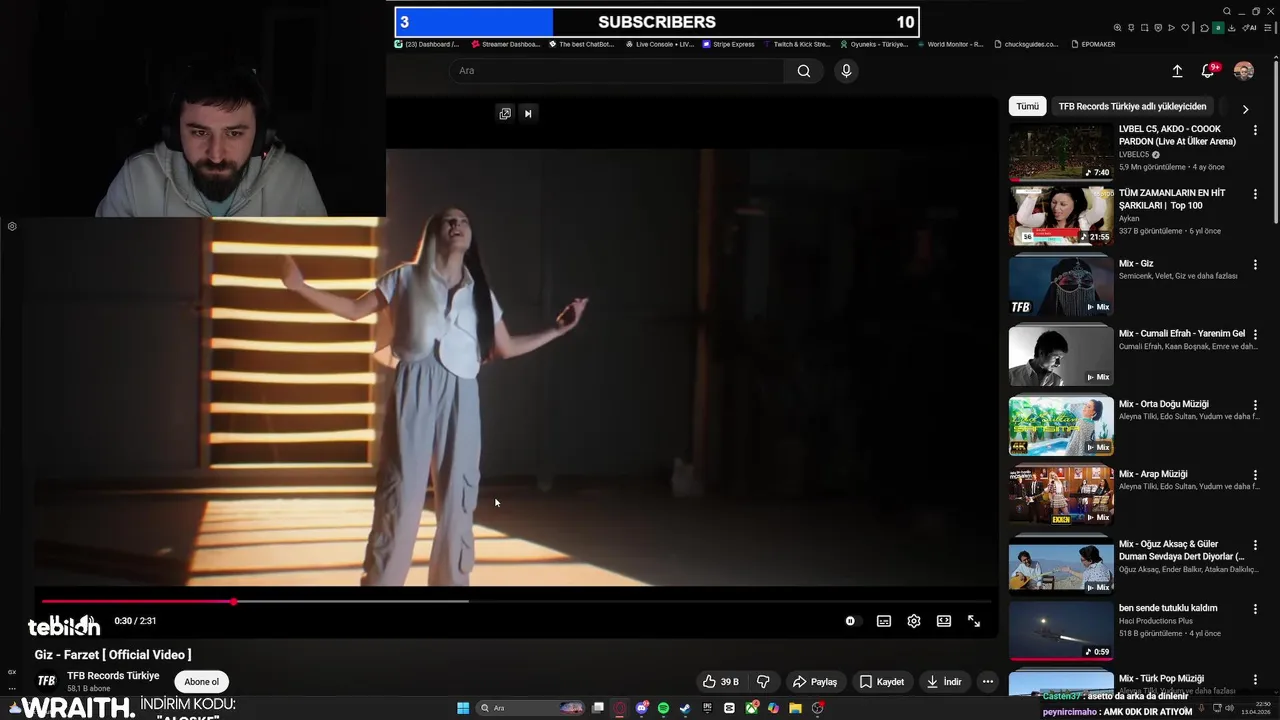Open Streamer Dashboard bookmark
Image resolution: width=1280 pixels, height=720 pixels.
tap(506, 44)
